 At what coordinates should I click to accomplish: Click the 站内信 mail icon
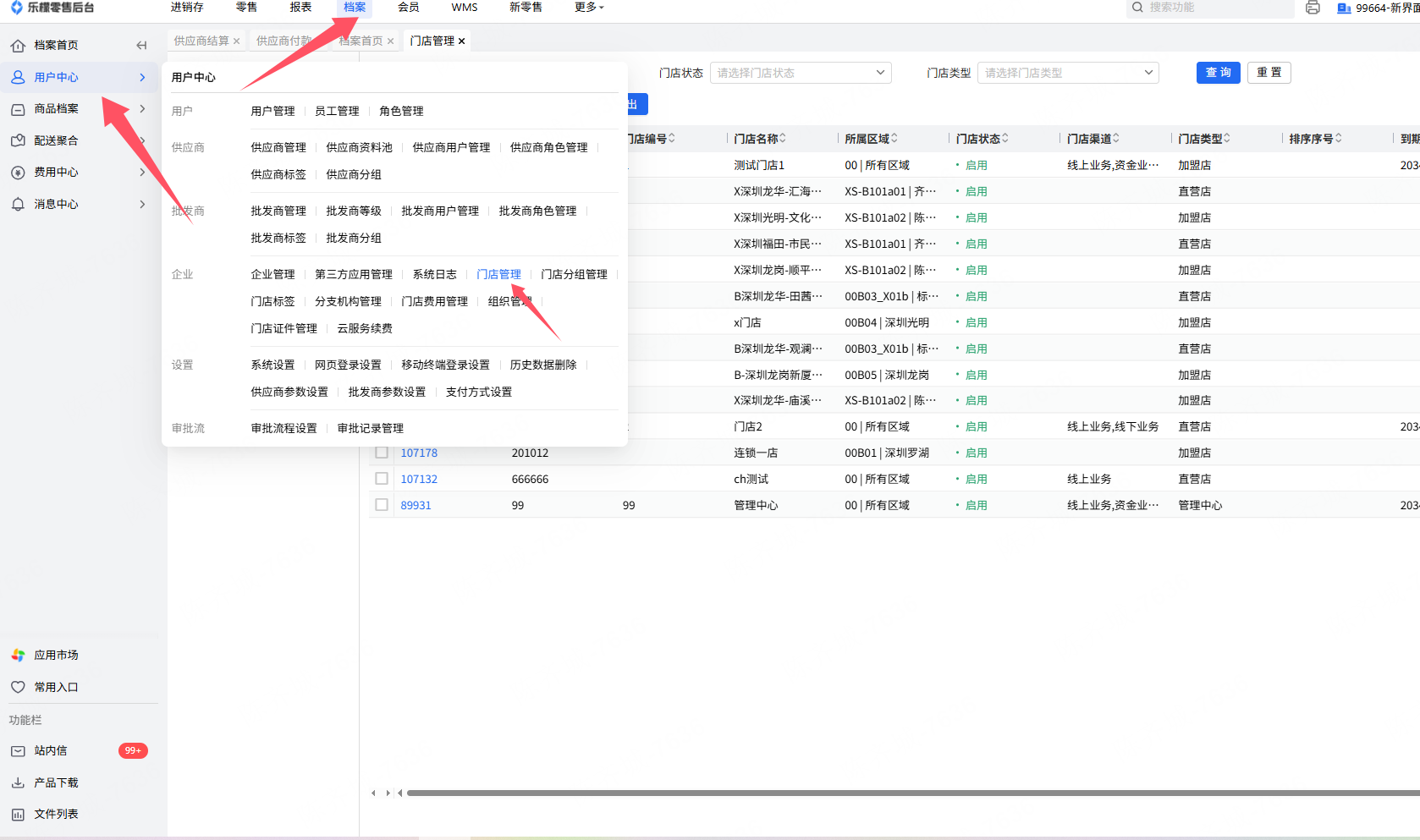click(18, 751)
